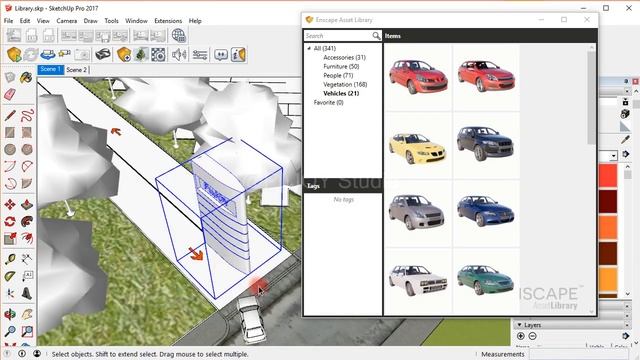640x360 pixels.
Task: Select the Tape Measure tool
Action: pyautogui.click(x=10, y=259)
